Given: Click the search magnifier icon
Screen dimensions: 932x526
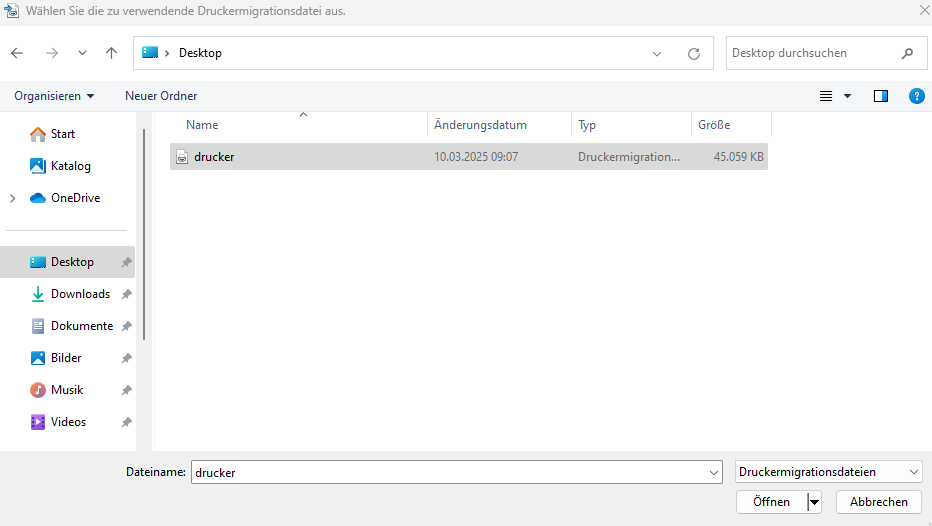Looking at the screenshot, I should click(x=907, y=53).
